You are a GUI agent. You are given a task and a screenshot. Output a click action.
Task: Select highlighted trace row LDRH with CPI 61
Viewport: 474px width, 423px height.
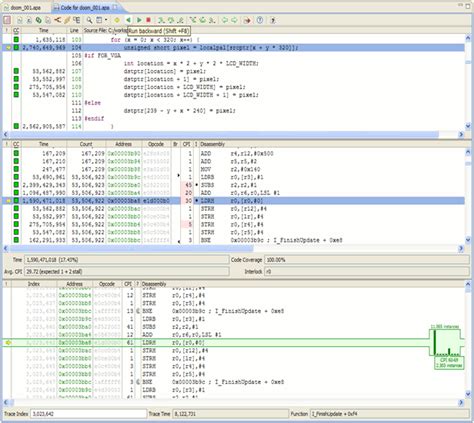click(x=233, y=343)
